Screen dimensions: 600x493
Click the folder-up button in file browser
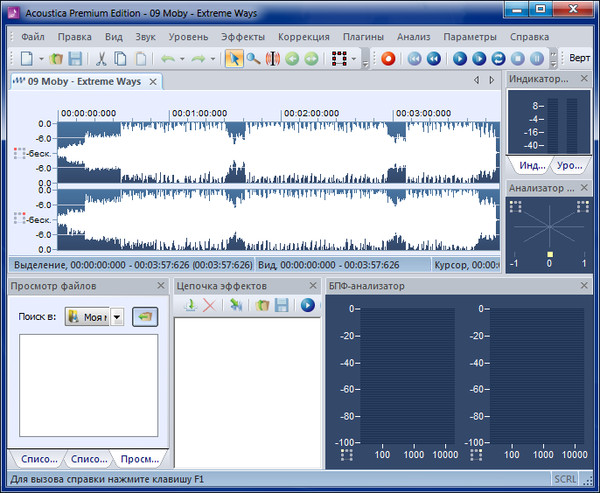145,317
